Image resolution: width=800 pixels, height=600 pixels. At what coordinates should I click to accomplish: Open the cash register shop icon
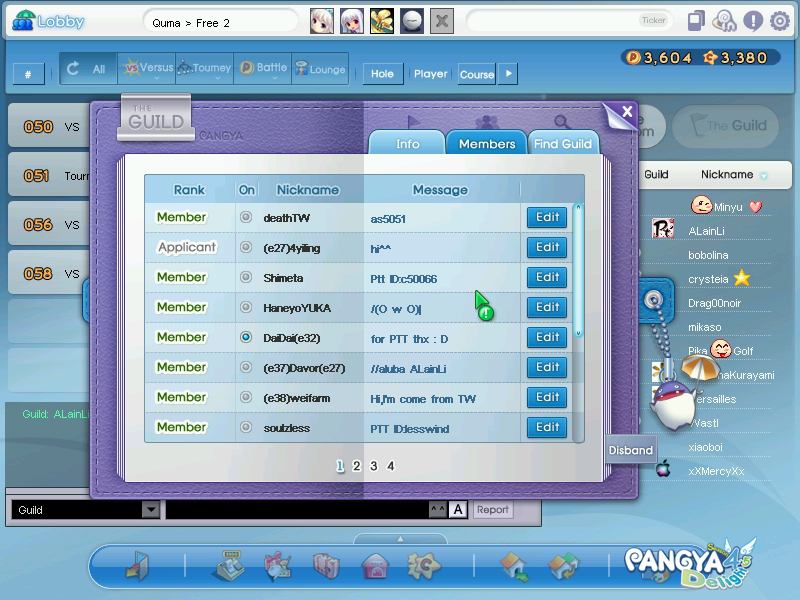point(228,565)
